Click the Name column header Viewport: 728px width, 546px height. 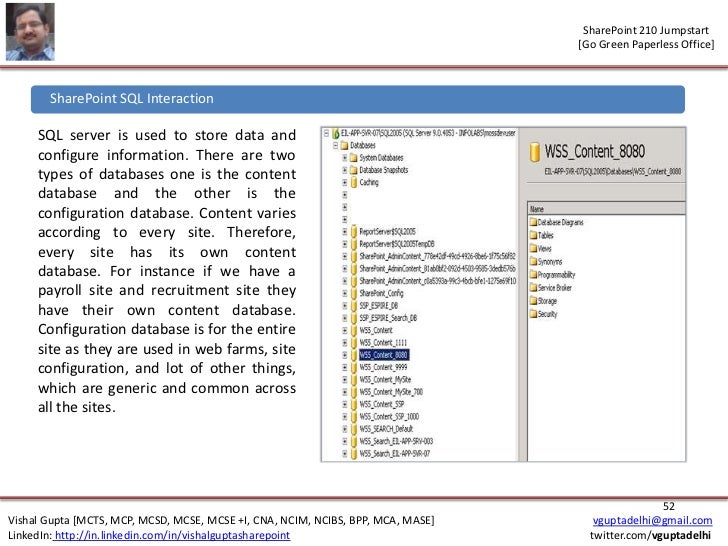tap(606, 209)
